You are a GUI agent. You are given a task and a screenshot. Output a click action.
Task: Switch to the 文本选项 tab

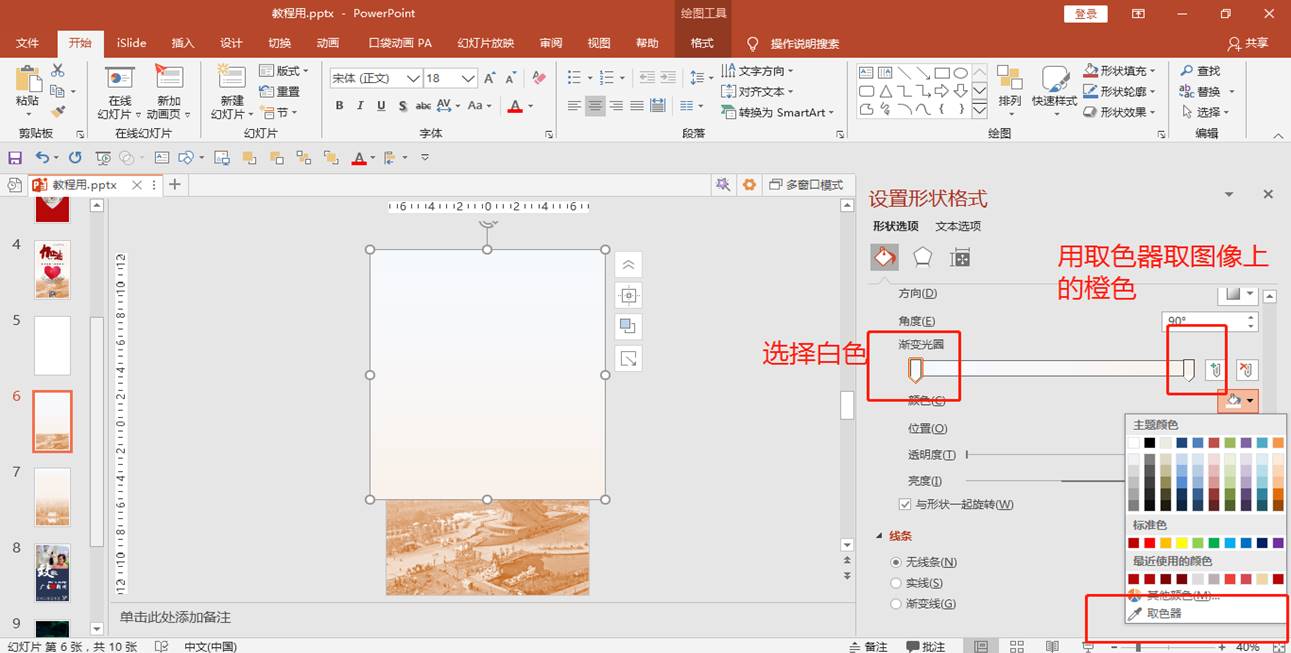pyautogui.click(x=958, y=226)
